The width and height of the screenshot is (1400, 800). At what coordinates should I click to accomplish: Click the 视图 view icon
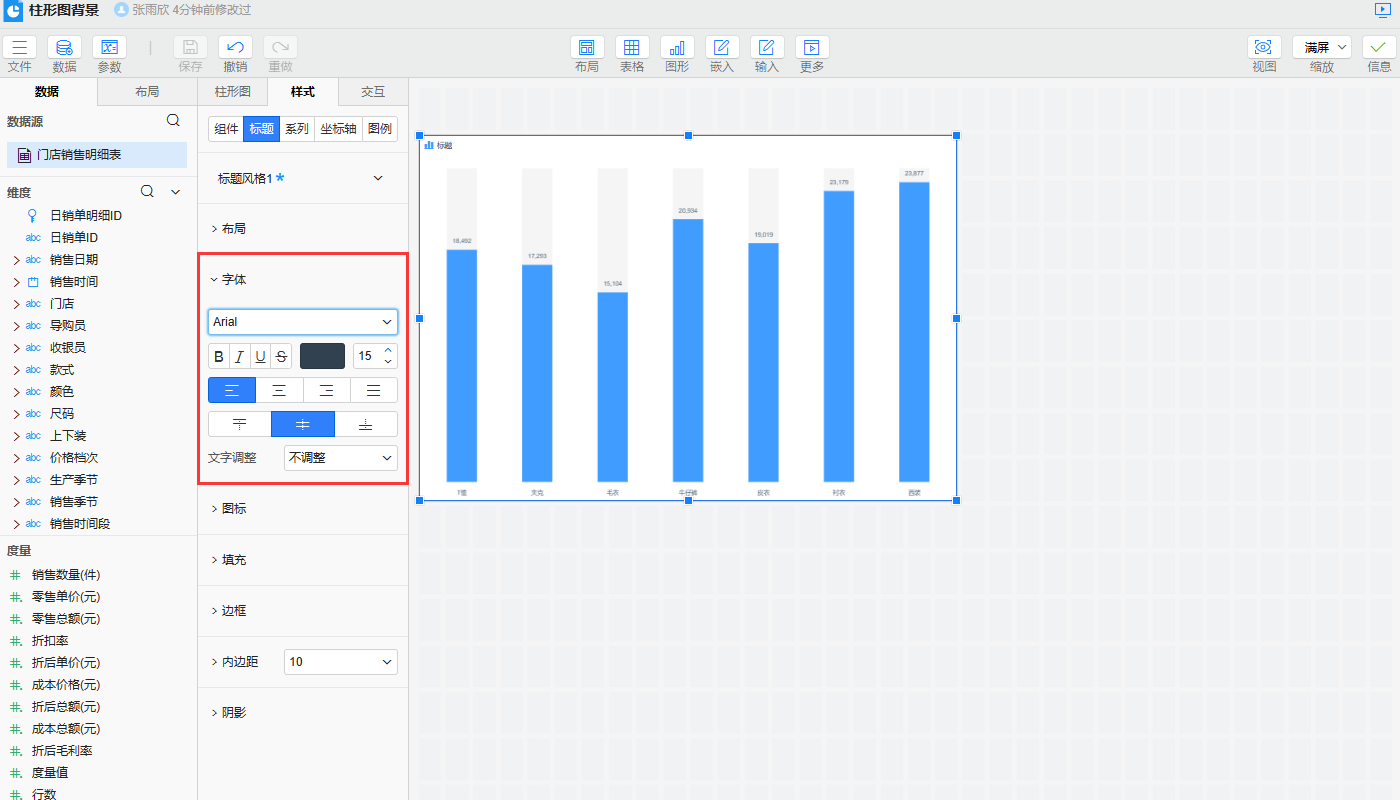1264,48
